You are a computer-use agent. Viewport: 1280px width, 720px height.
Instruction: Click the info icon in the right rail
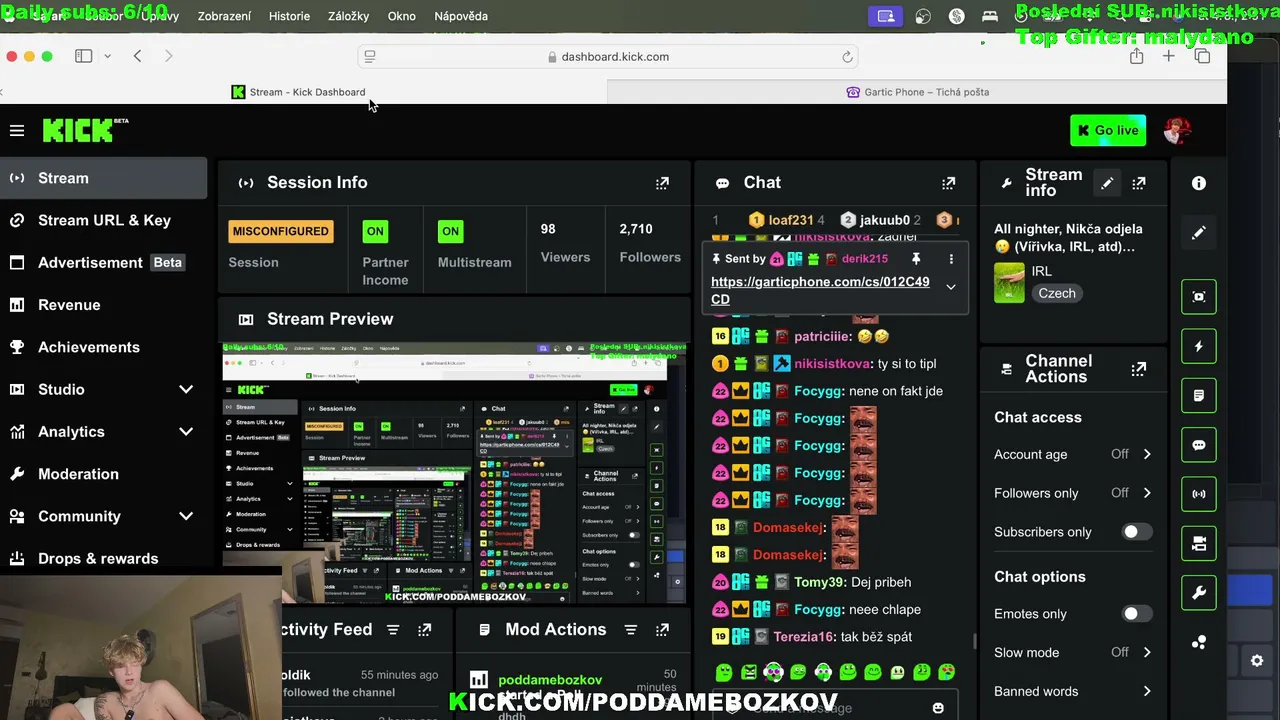[1199, 183]
